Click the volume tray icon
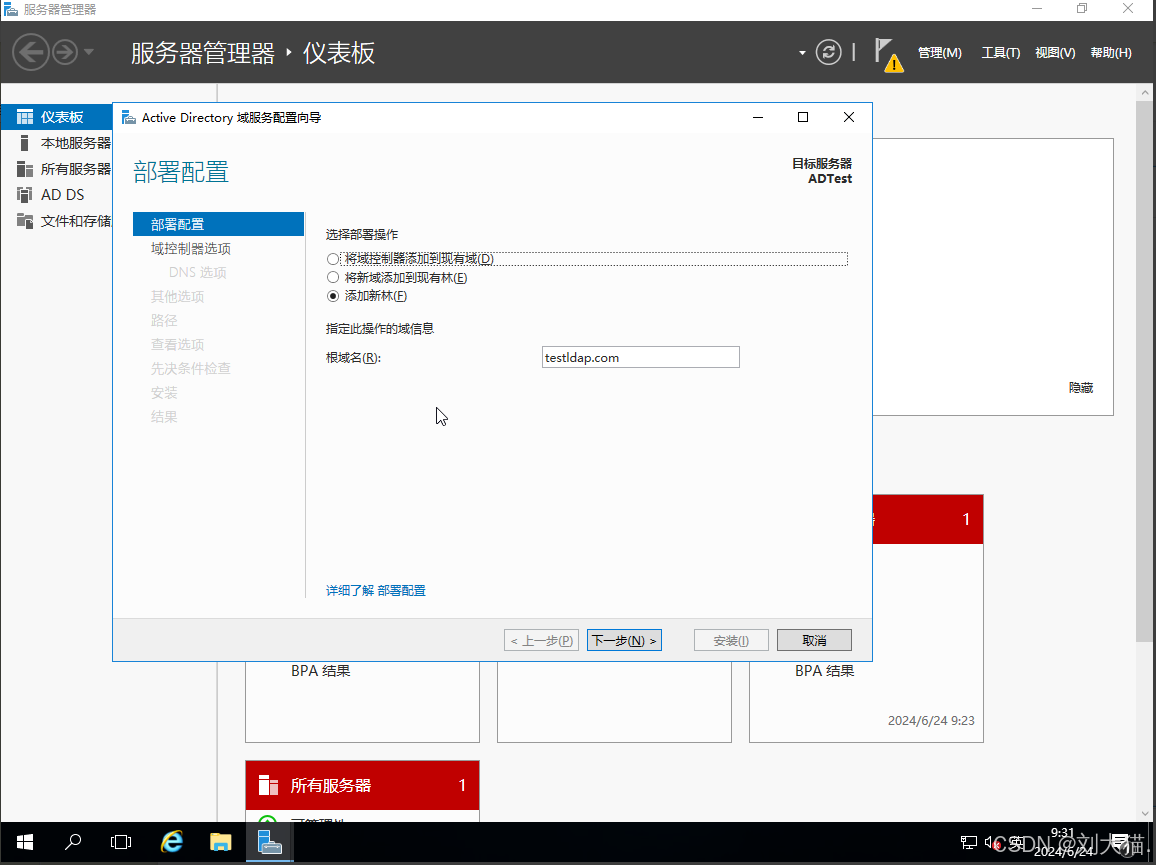Image resolution: width=1156 pixels, height=865 pixels. point(991,842)
